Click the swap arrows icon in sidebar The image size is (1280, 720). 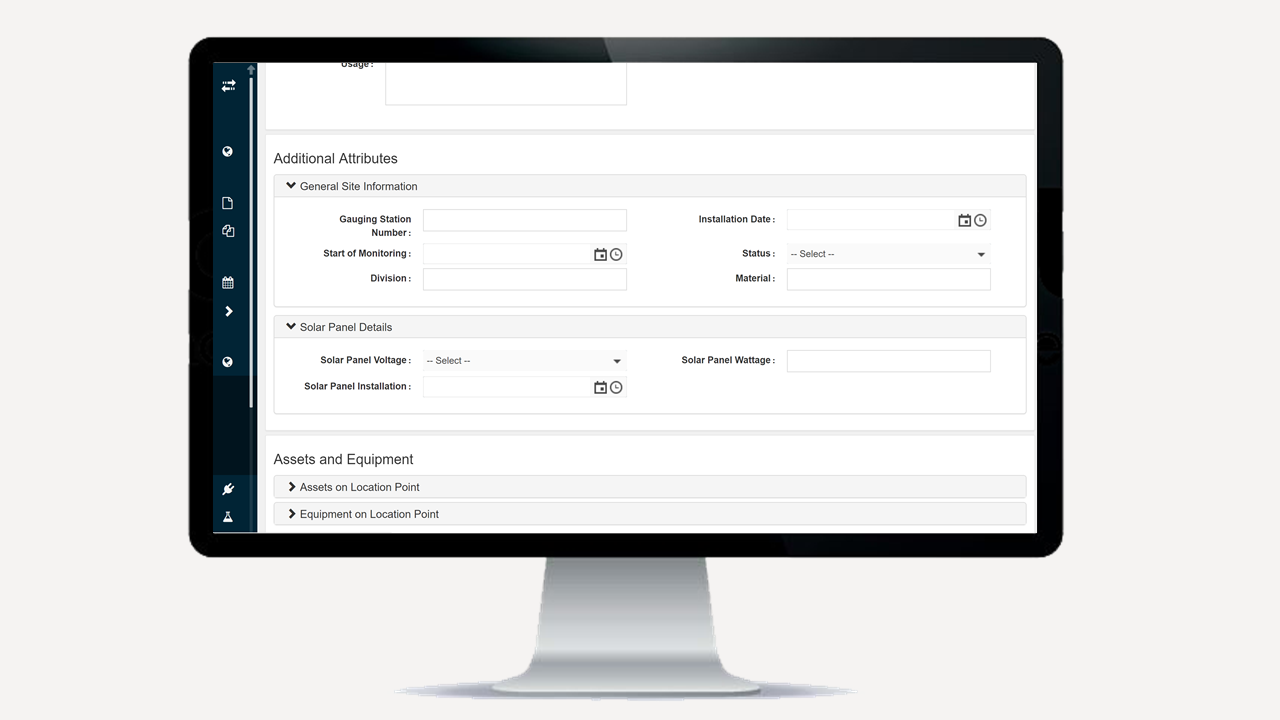click(x=228, y=86)
